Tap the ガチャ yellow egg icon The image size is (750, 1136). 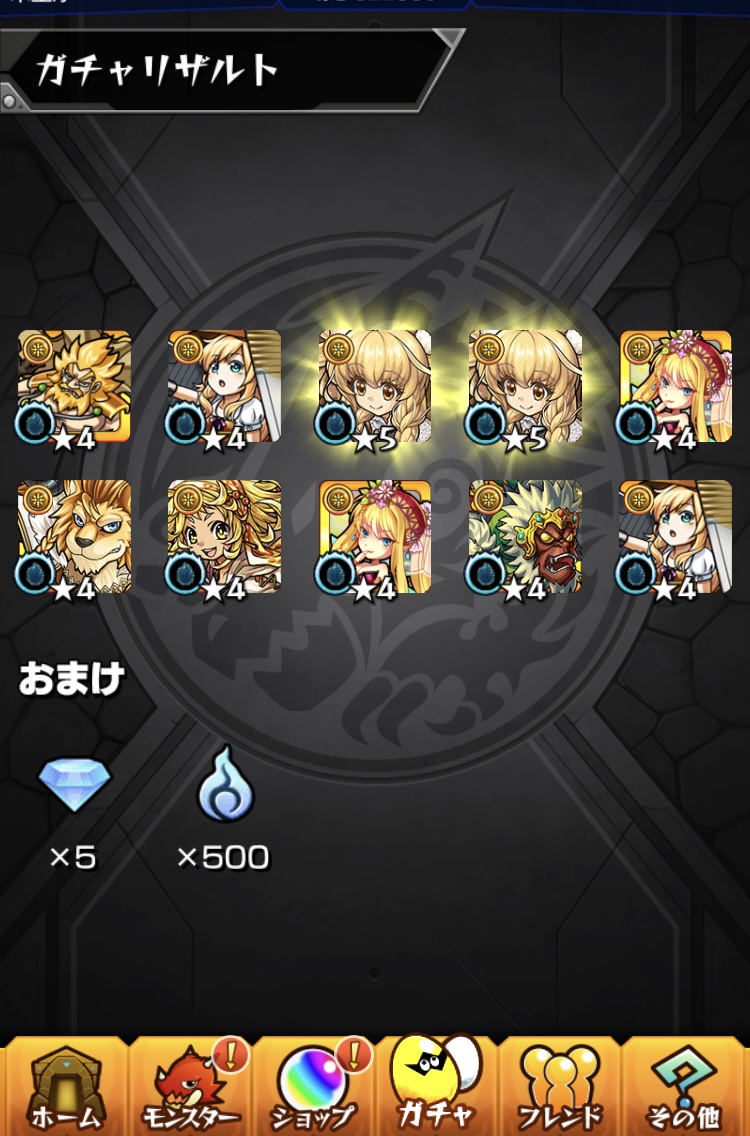tap(436, 1083)
